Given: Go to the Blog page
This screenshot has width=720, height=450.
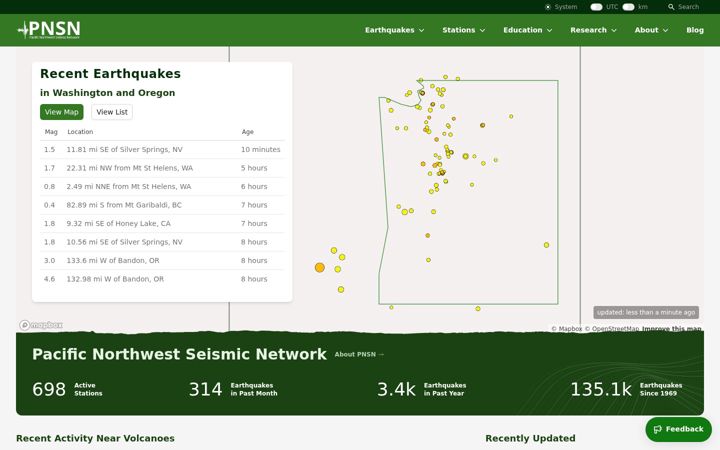Looking at the screenshot, I should pyautogui.click(x=695, y=30).
